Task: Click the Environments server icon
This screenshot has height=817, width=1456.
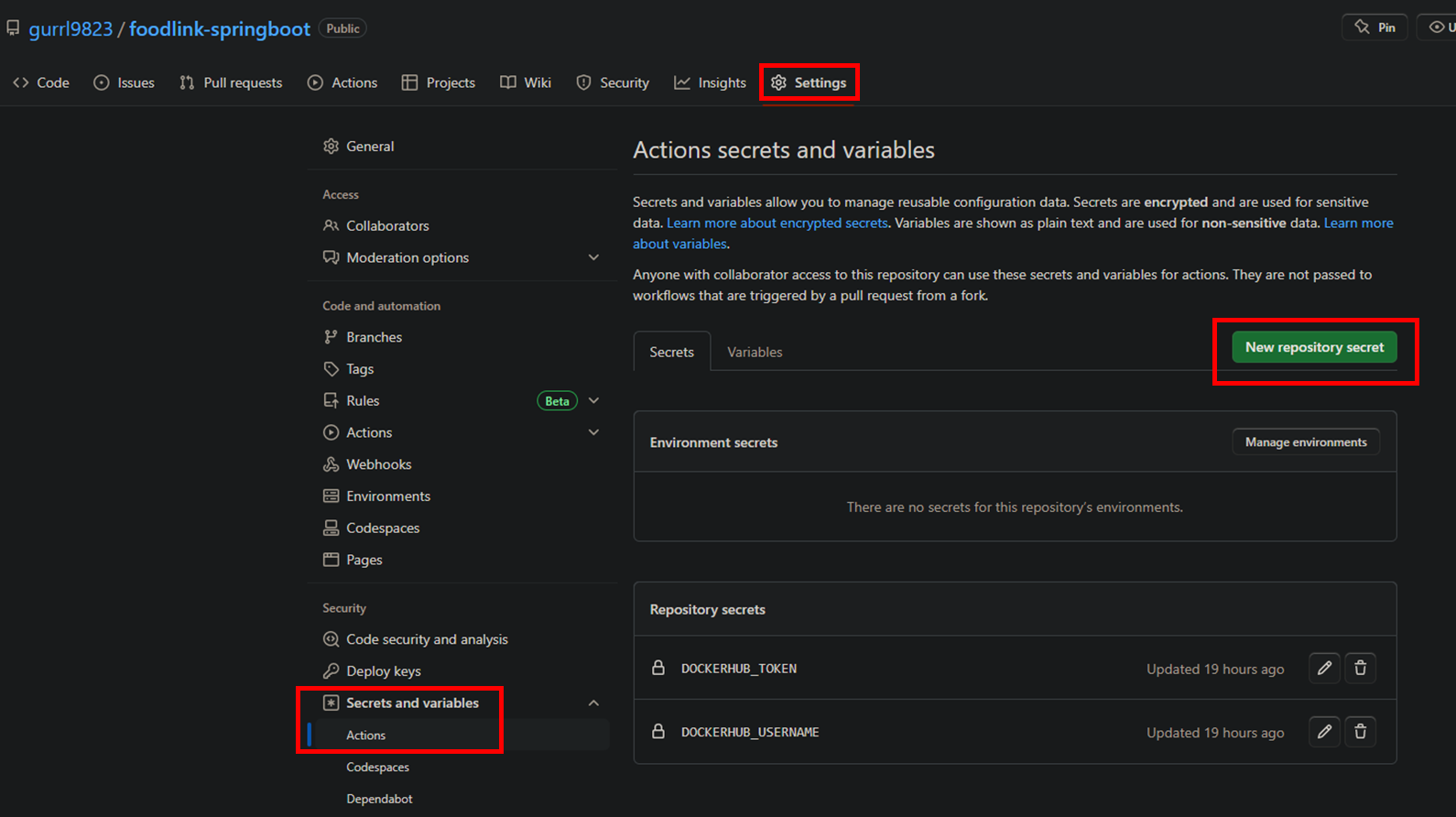Action: [331, 496]
